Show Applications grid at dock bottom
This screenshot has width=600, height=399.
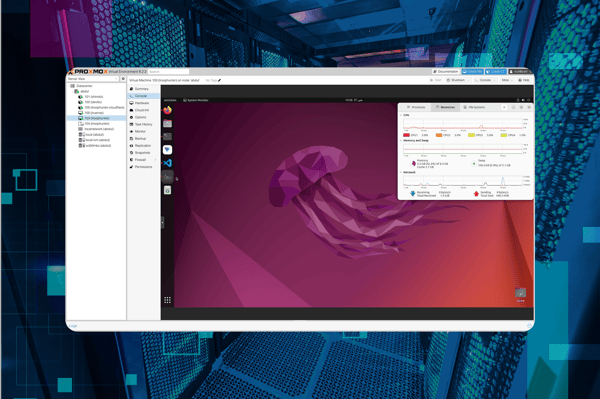click(168, 300)
